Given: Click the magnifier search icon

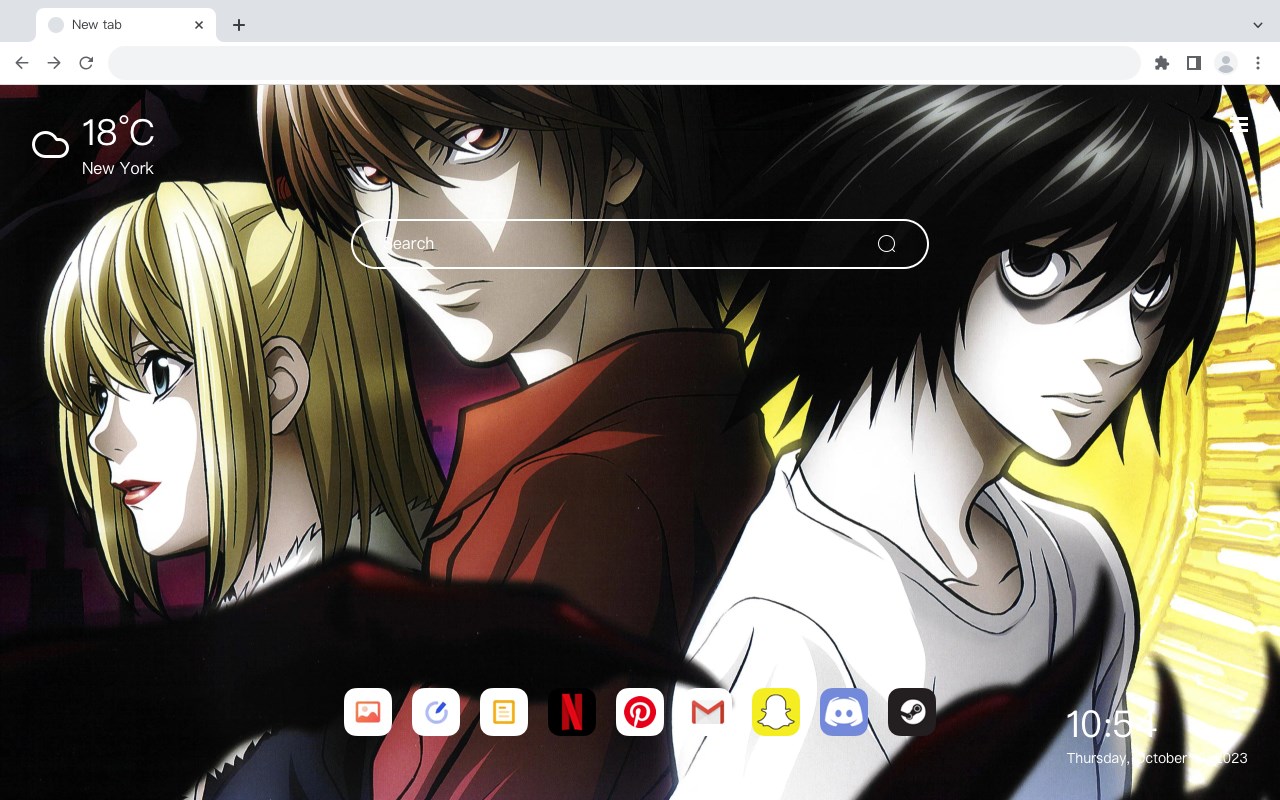Looking at the screenshot, I should (x=886, y=244).
